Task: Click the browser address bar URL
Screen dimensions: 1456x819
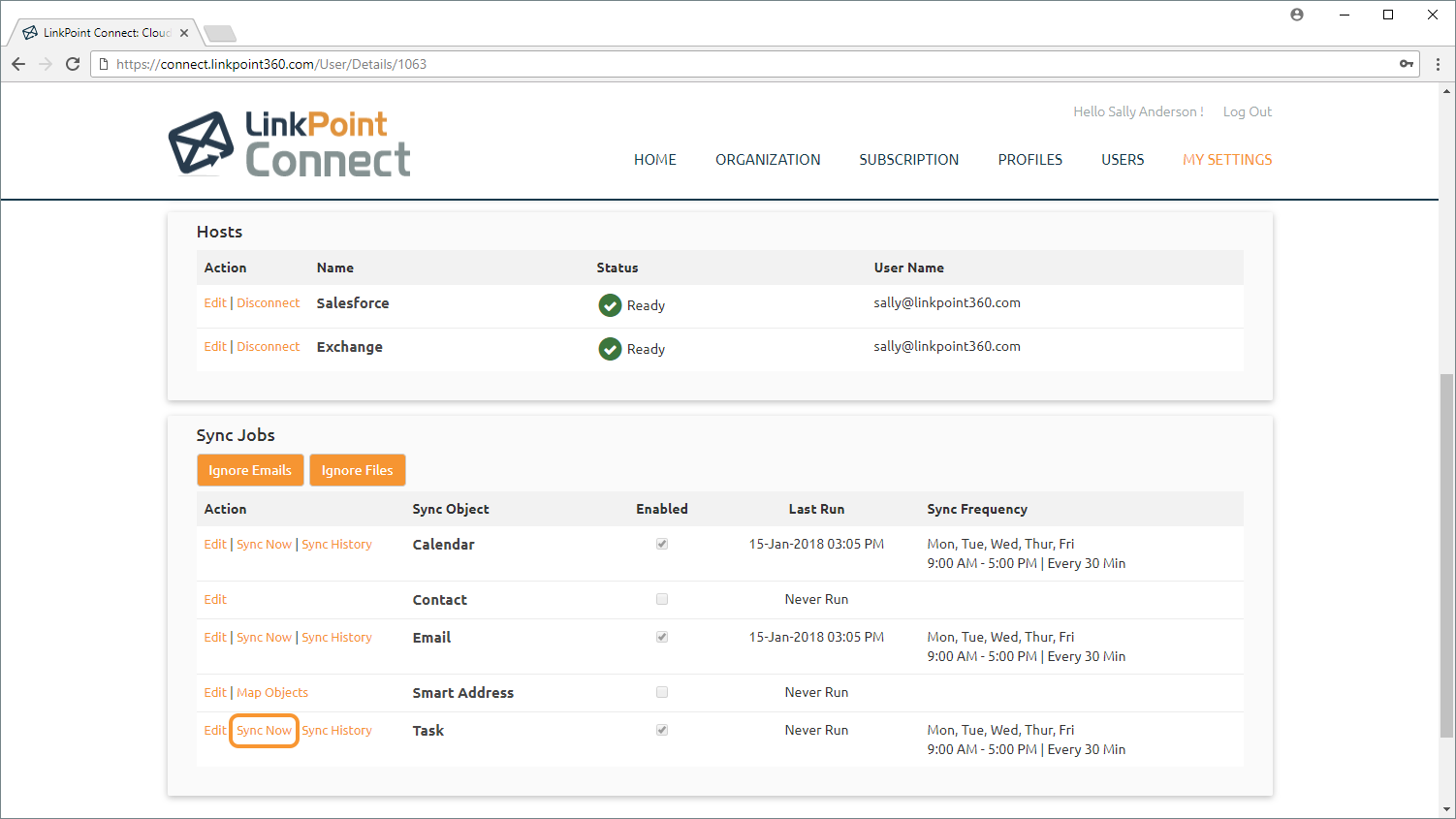Action: [271, 64]
